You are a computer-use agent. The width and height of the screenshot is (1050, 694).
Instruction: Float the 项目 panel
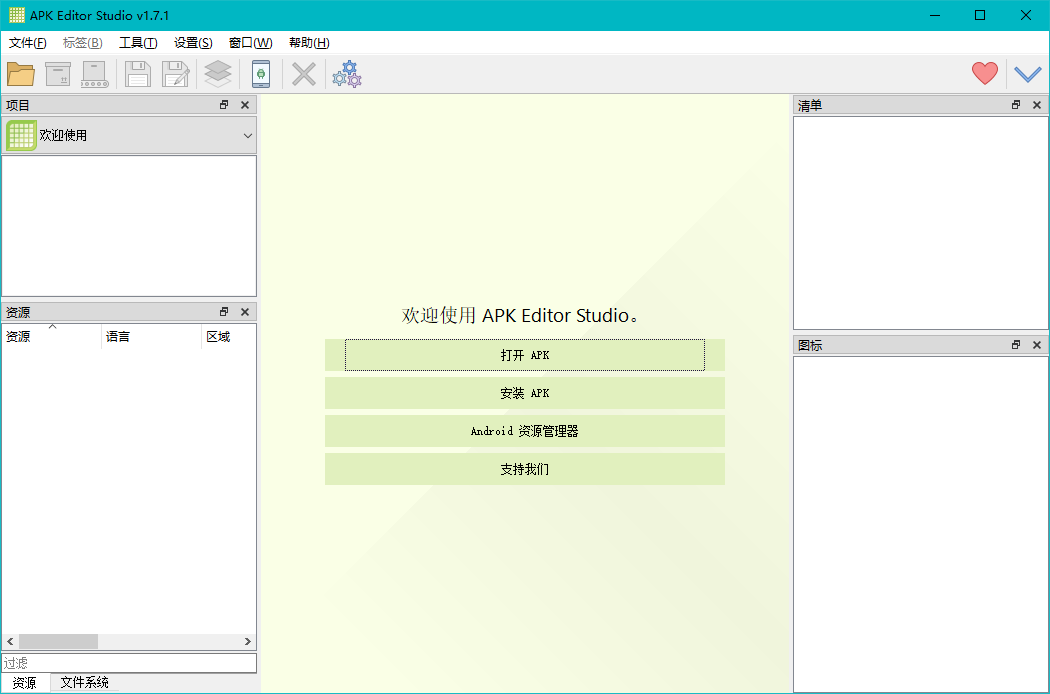[224, 105]
